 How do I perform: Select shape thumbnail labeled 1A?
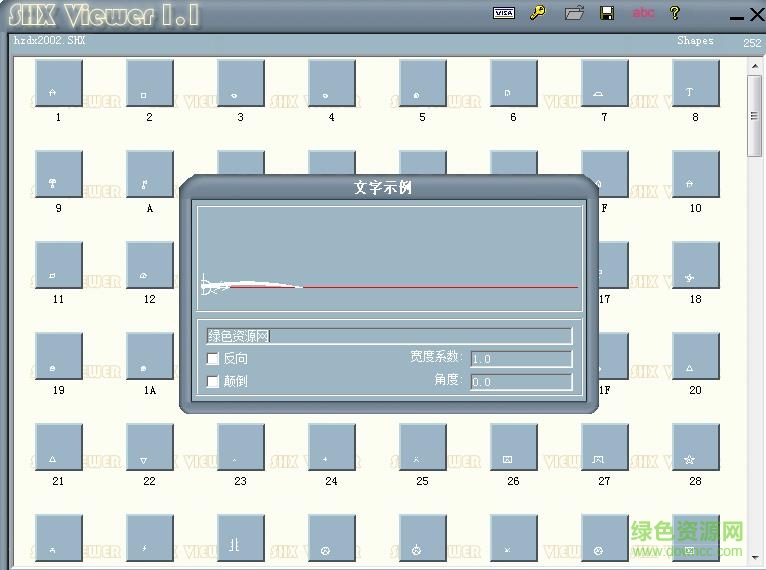tap(149, 356)
